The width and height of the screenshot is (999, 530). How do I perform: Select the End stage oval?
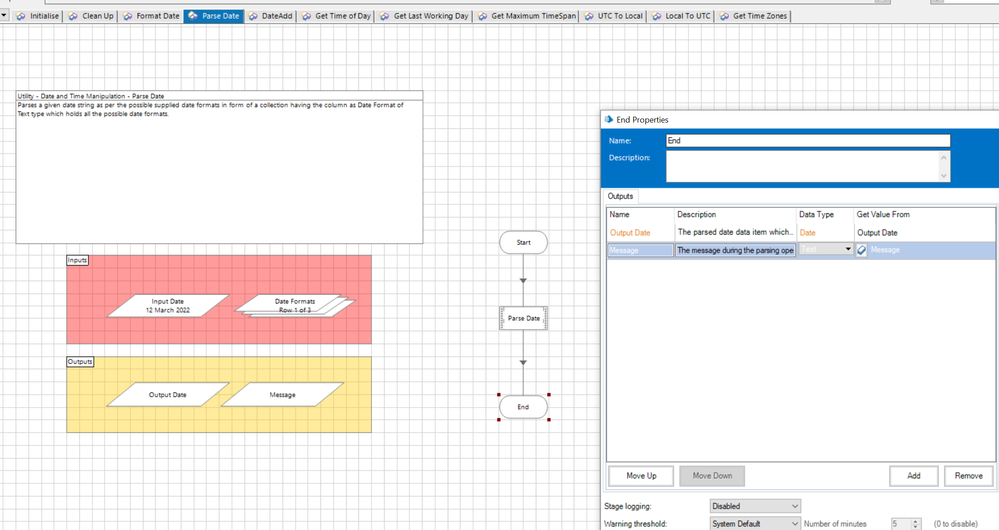pyautogui.click(x=523, y=407)
